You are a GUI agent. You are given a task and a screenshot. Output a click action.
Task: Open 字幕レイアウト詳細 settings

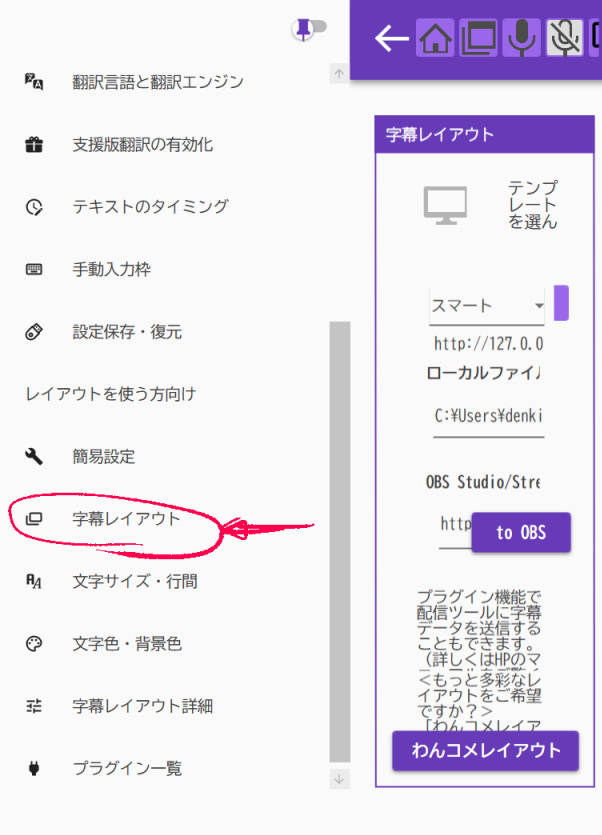click(x=142, y=706)
